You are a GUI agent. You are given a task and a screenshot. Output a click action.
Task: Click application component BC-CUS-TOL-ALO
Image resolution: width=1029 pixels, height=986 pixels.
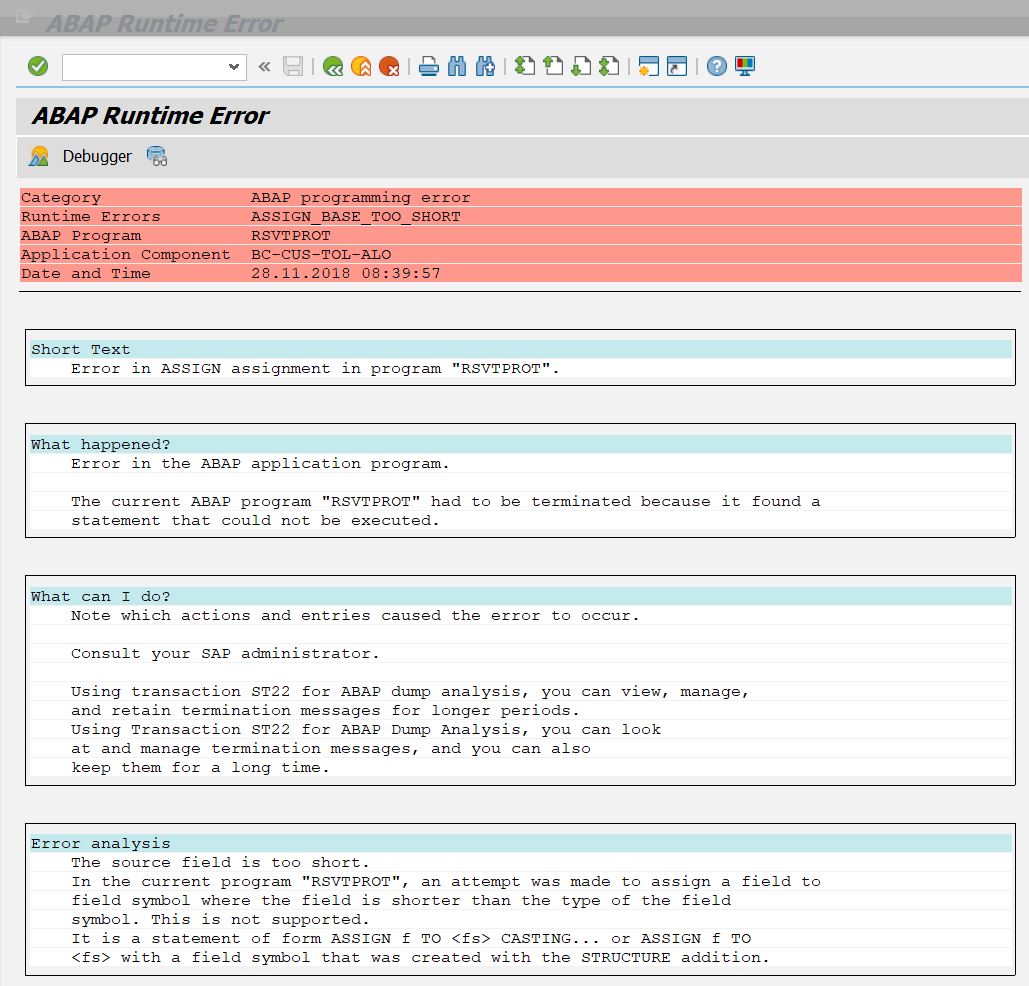321,255
